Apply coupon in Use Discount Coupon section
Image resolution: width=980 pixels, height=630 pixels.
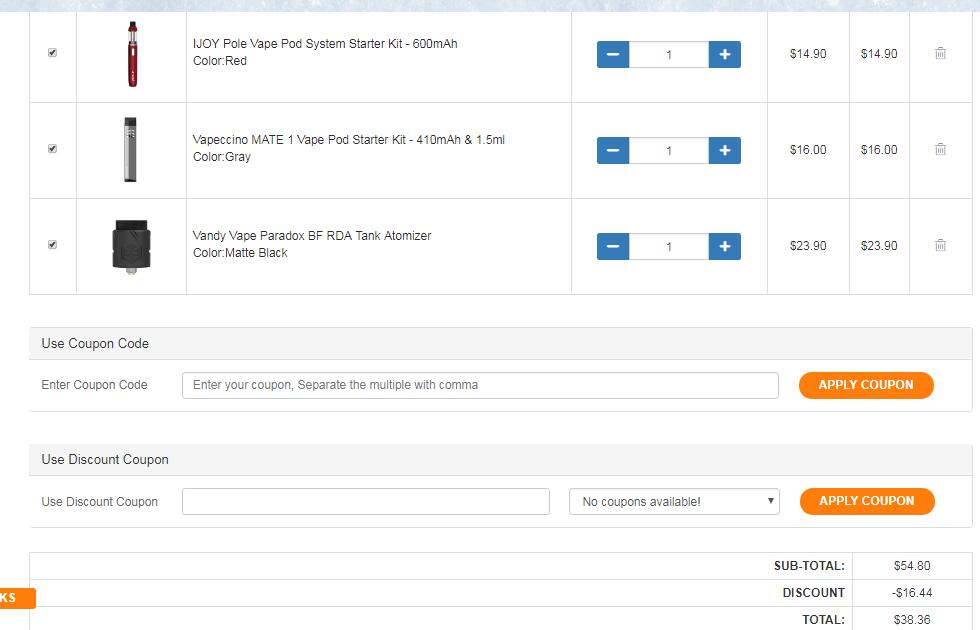866,501
